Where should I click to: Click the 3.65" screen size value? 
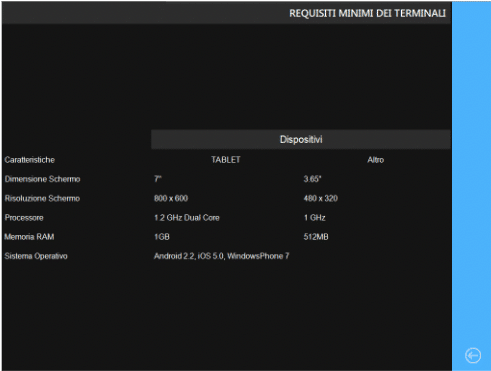click(312, 179)
